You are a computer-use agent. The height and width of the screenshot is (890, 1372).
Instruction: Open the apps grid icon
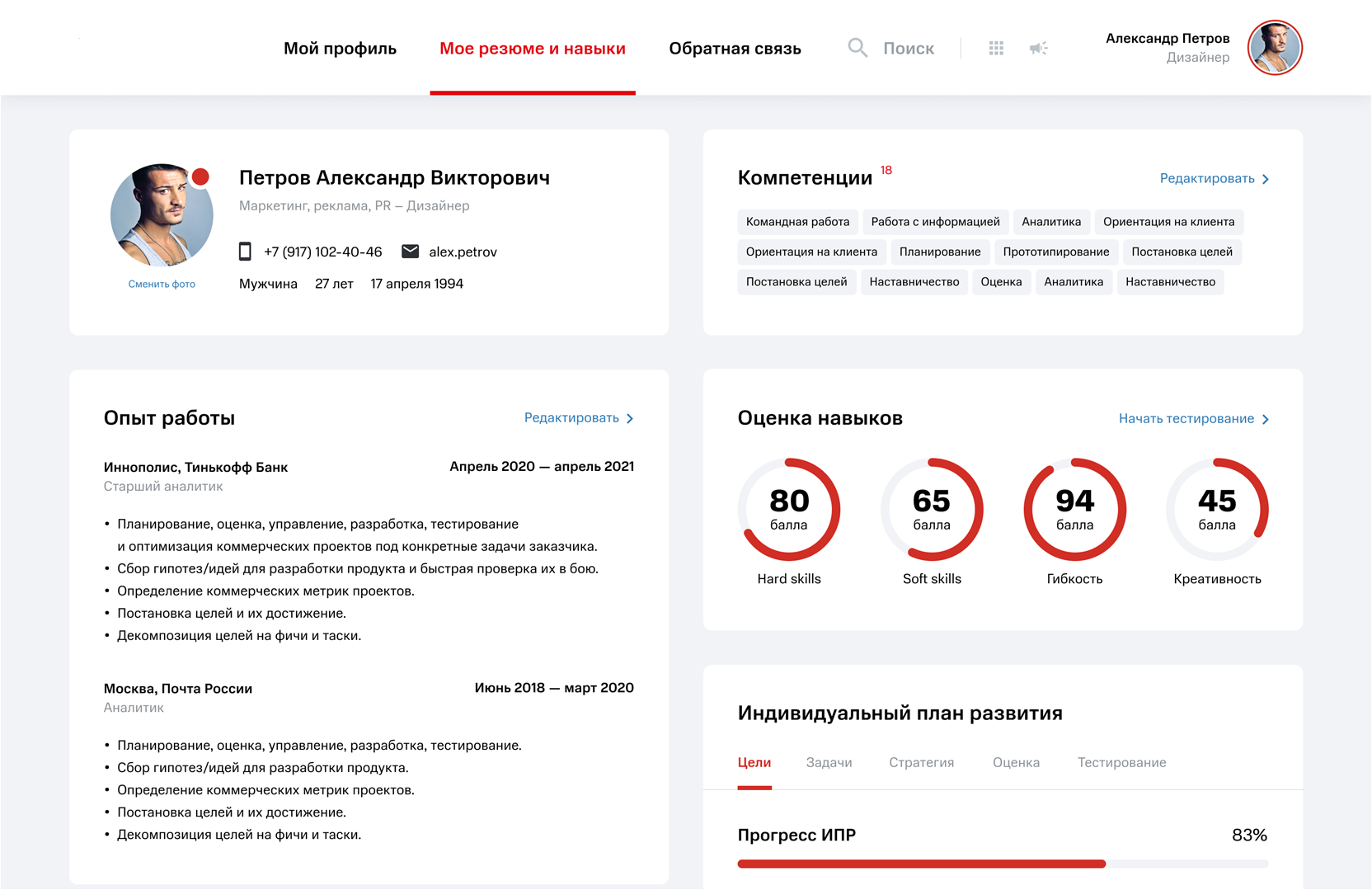point(996,49)
